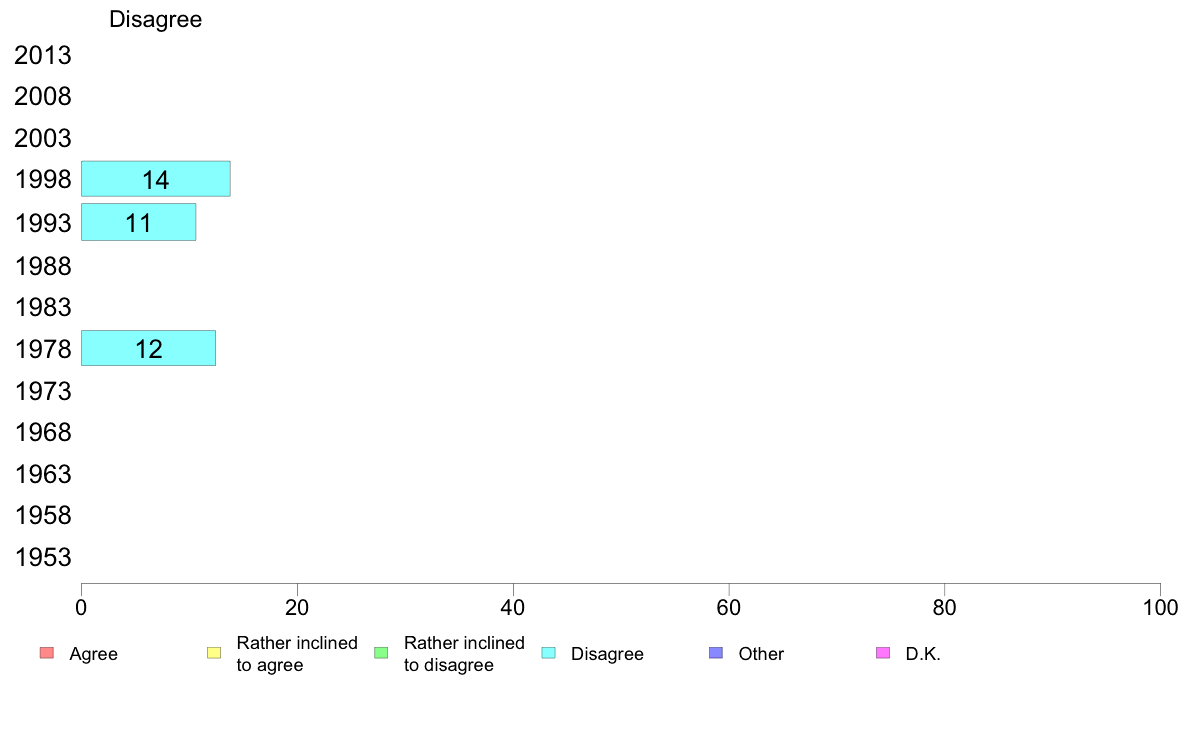The image size is (1188, 736).
Task: Click the yellow Rather inclined to agree swatch
Action: (214, 653)
